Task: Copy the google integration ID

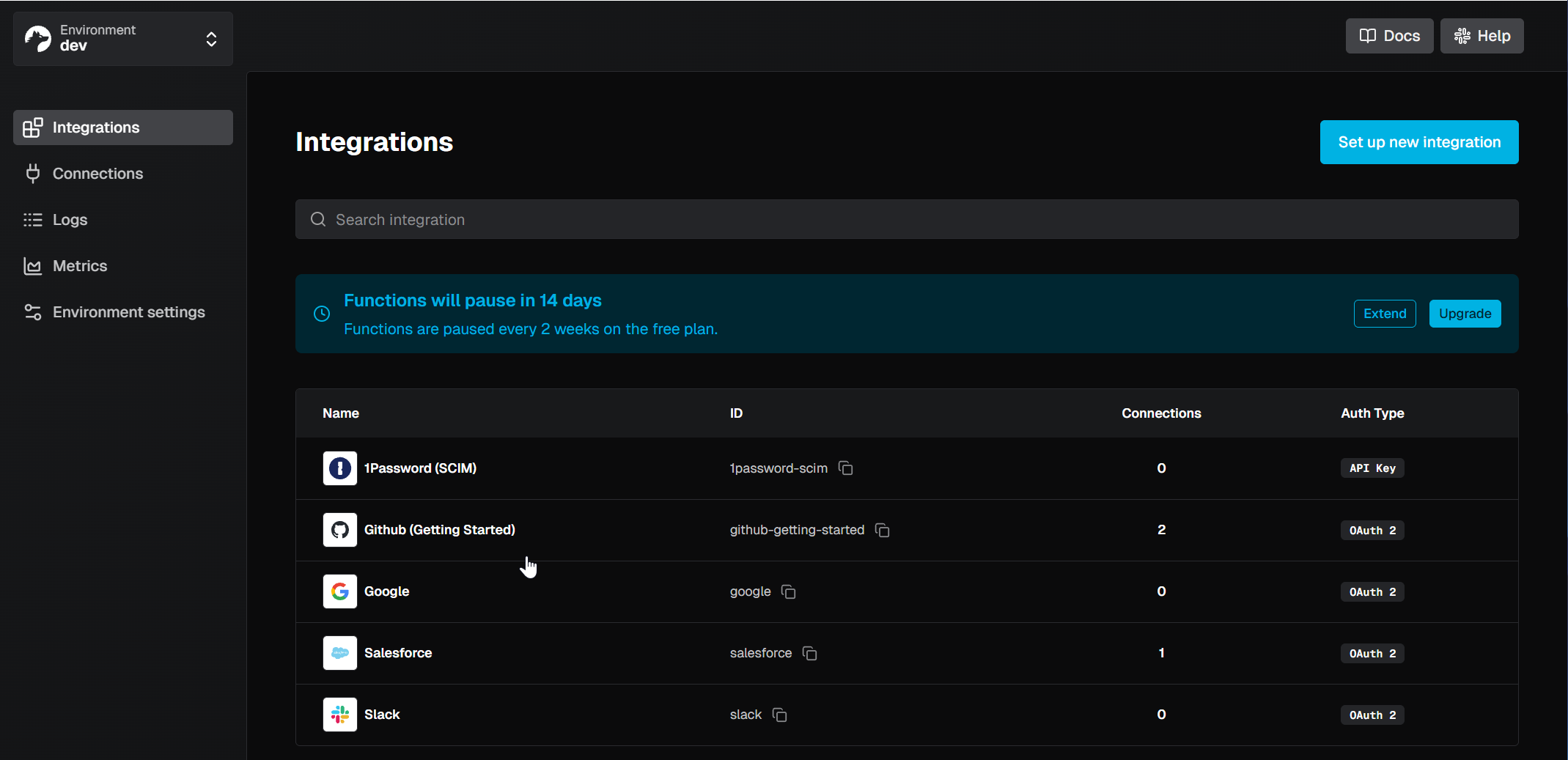Action: 789,591
